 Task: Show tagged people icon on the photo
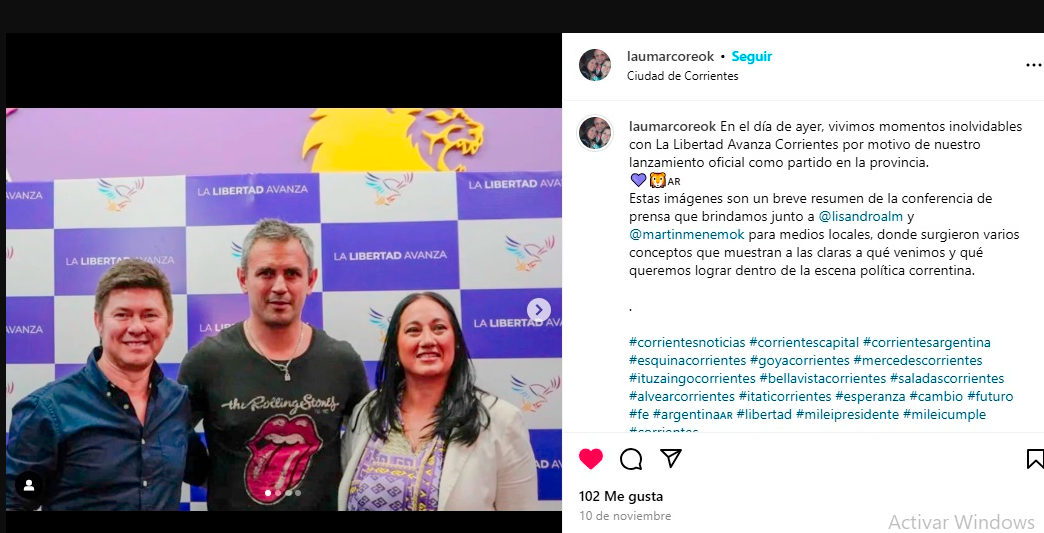click(29, 486)
